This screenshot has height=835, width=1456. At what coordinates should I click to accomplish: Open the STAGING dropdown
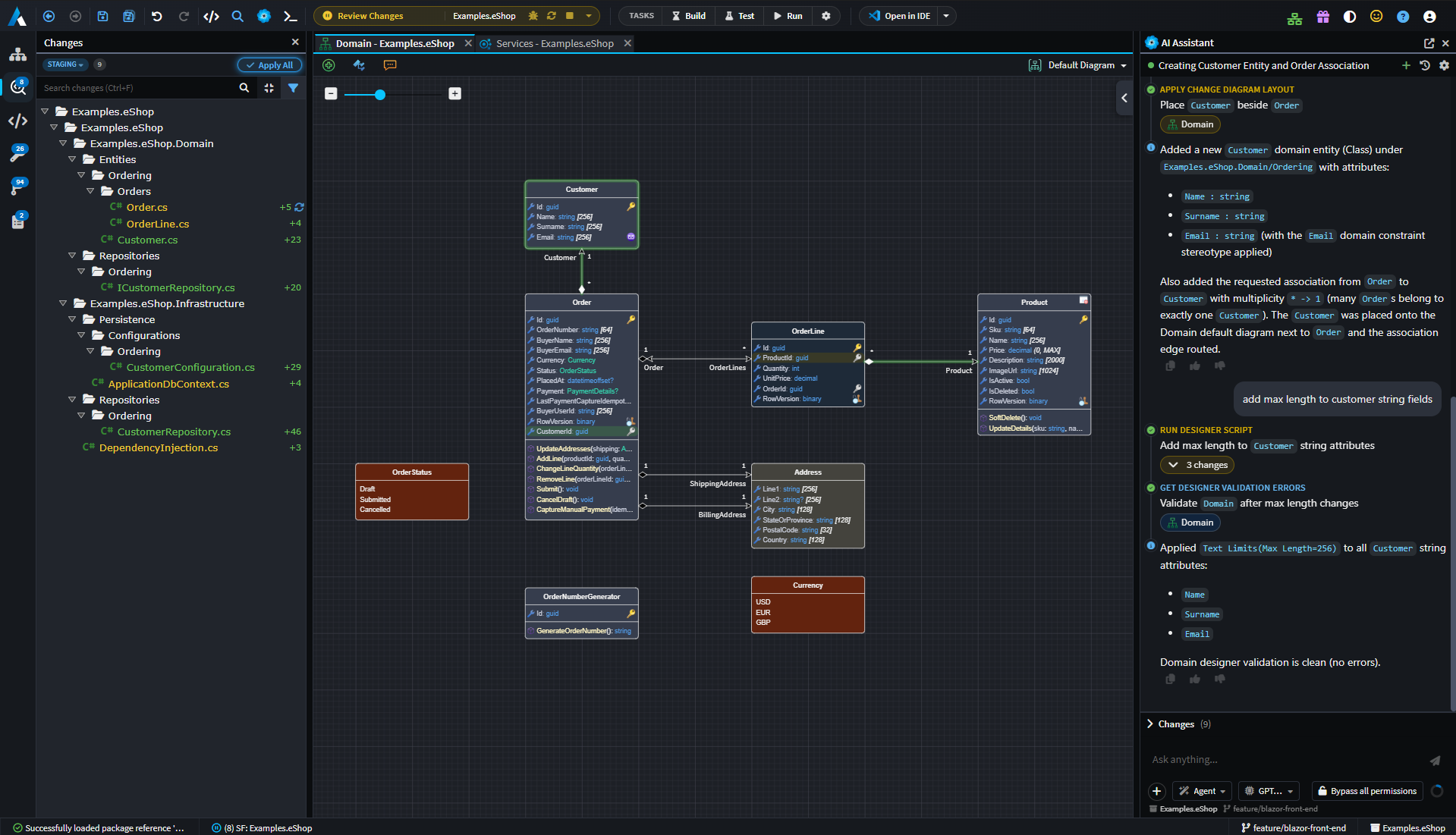click(x=65, y=64)
